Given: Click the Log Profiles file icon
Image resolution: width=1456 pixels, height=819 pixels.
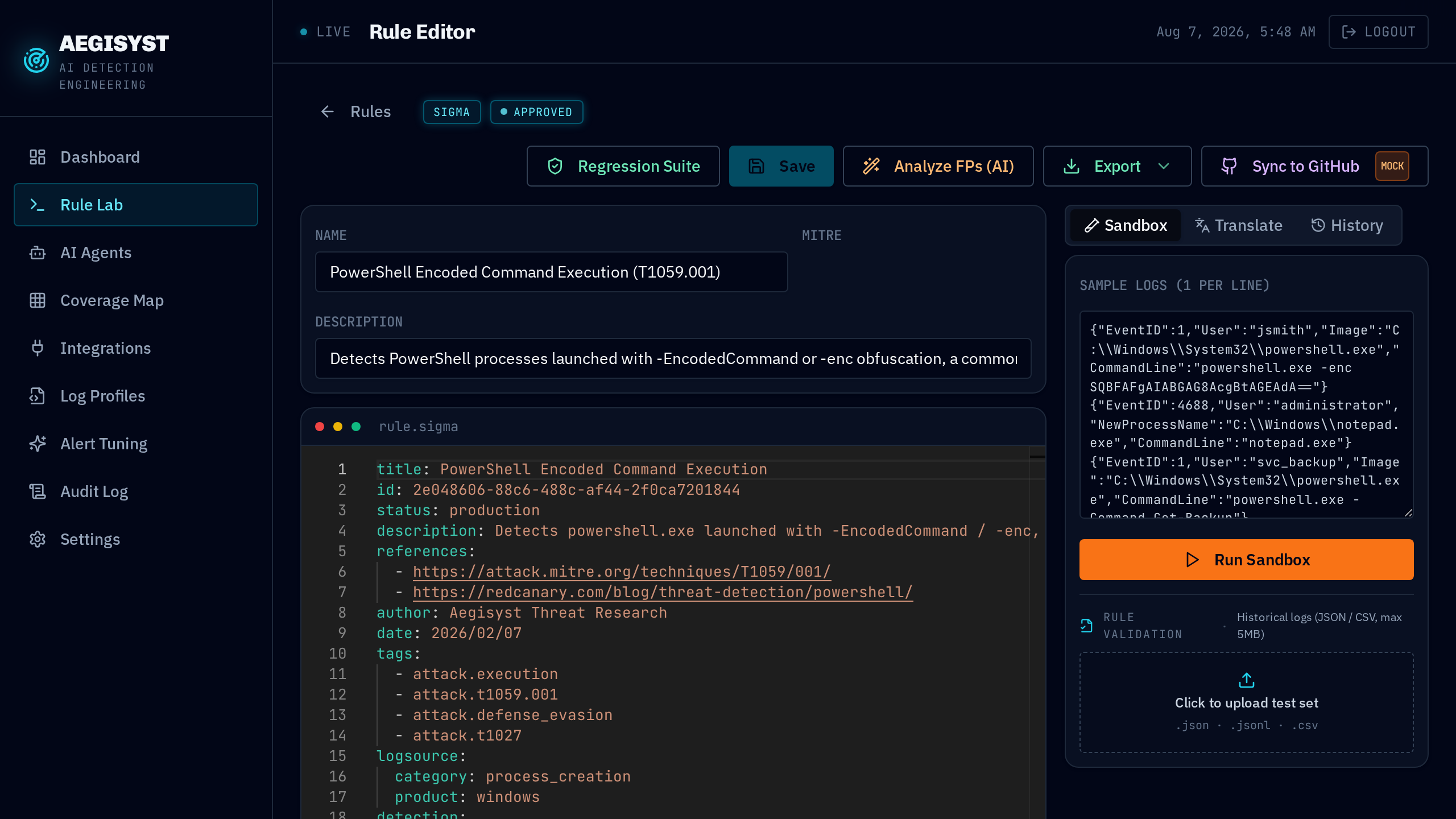Looking at the screenshot, I should (x=38, y=396).
